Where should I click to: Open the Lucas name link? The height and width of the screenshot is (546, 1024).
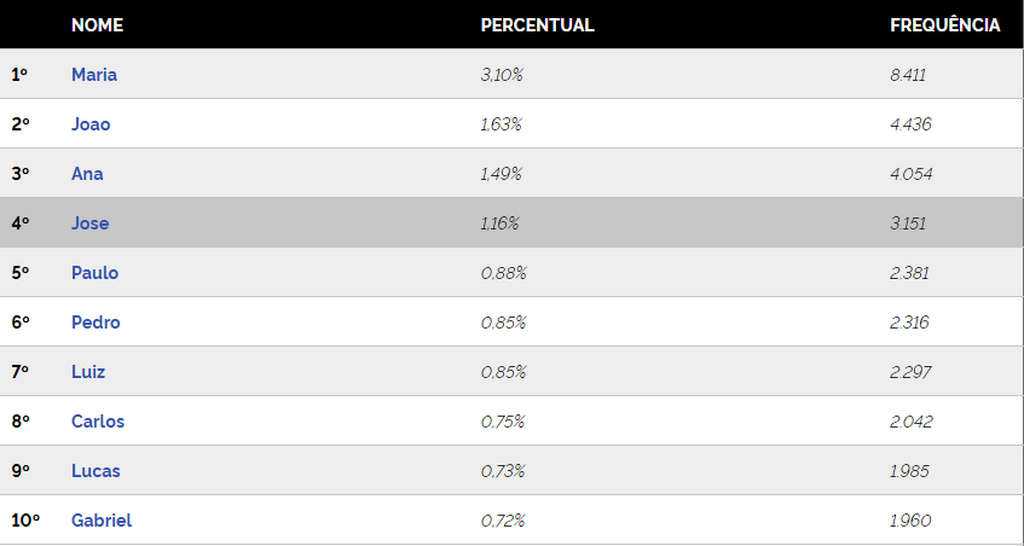click(x=96, y=471)
